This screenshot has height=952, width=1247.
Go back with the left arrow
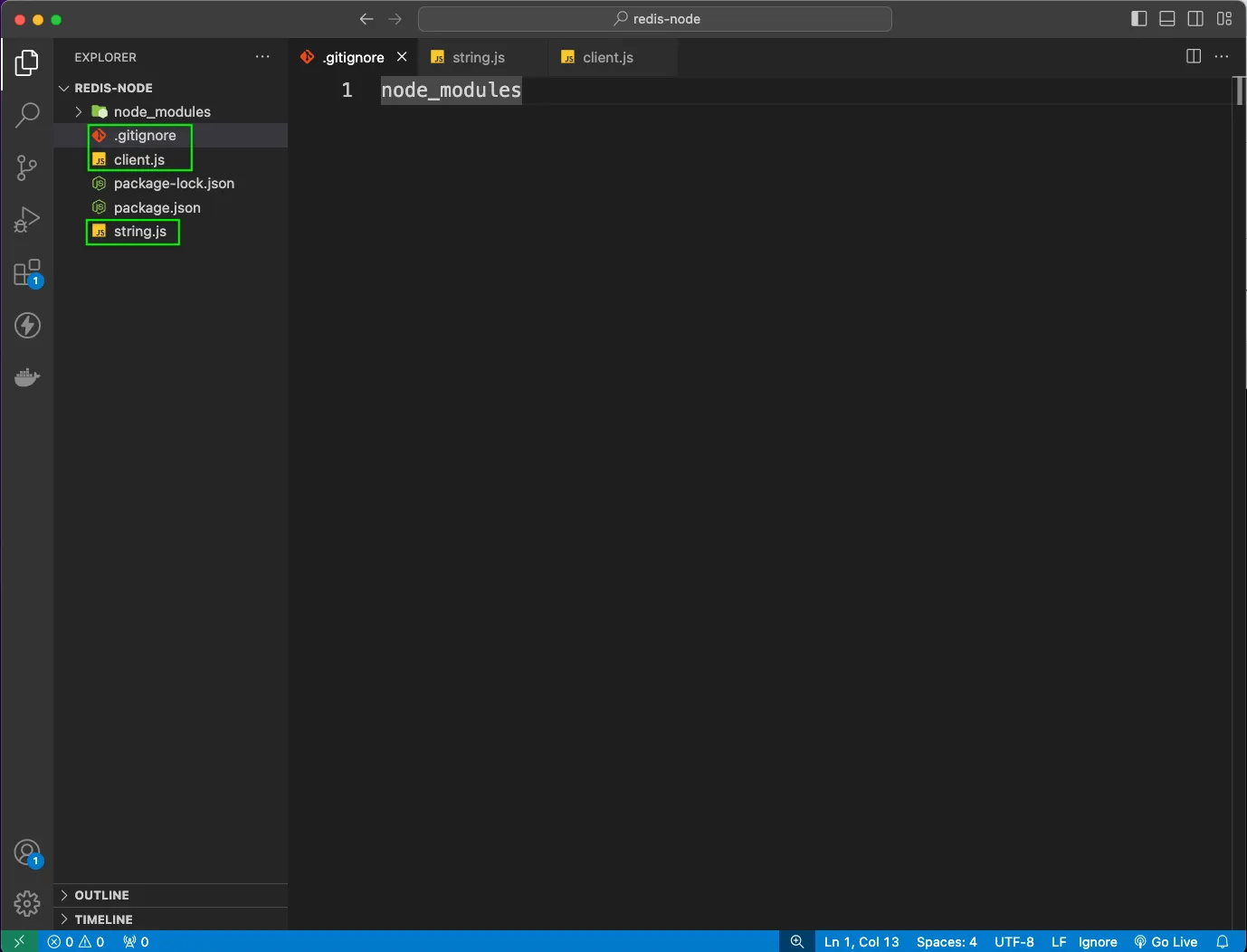pos(366,19)
